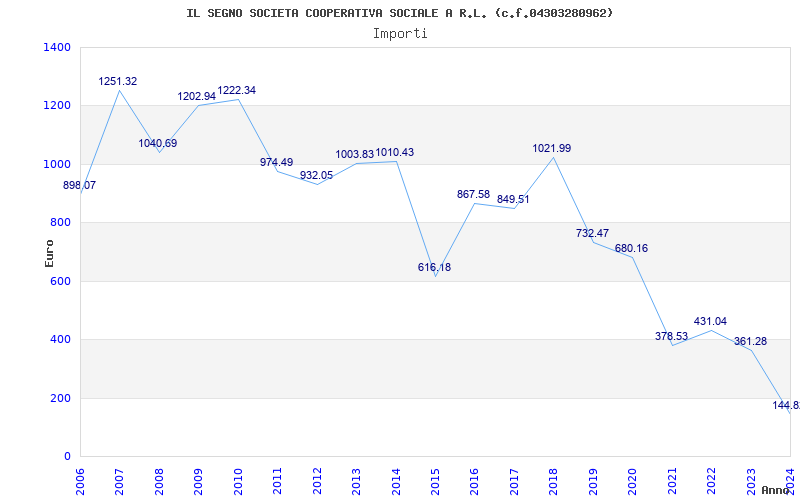Click the chart title with c.f. number
The image size is (800, 500).
tap(400, 13)
